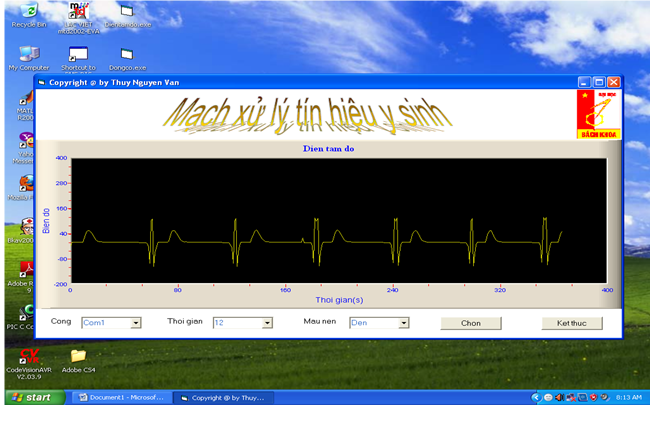The height and width of the screenshot is (421, 651).
Task: Click the red shield tray icon
Action: [x=594, y=397]
